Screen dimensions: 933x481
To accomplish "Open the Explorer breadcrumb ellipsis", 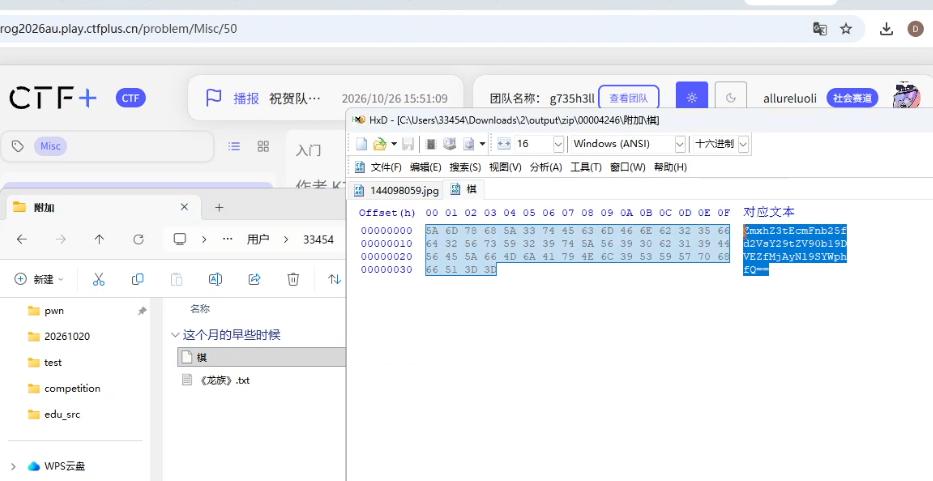I will pos(227,239).
